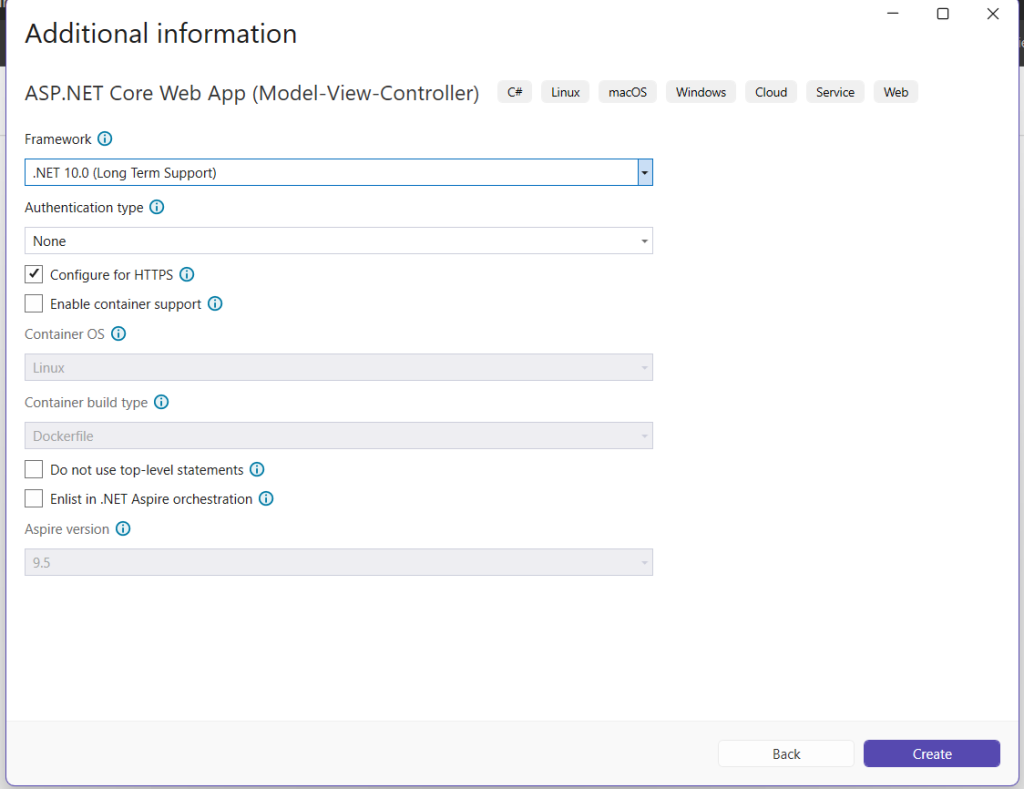
Task: Click info icon beside Enable container support
Action: coord(214,304)
